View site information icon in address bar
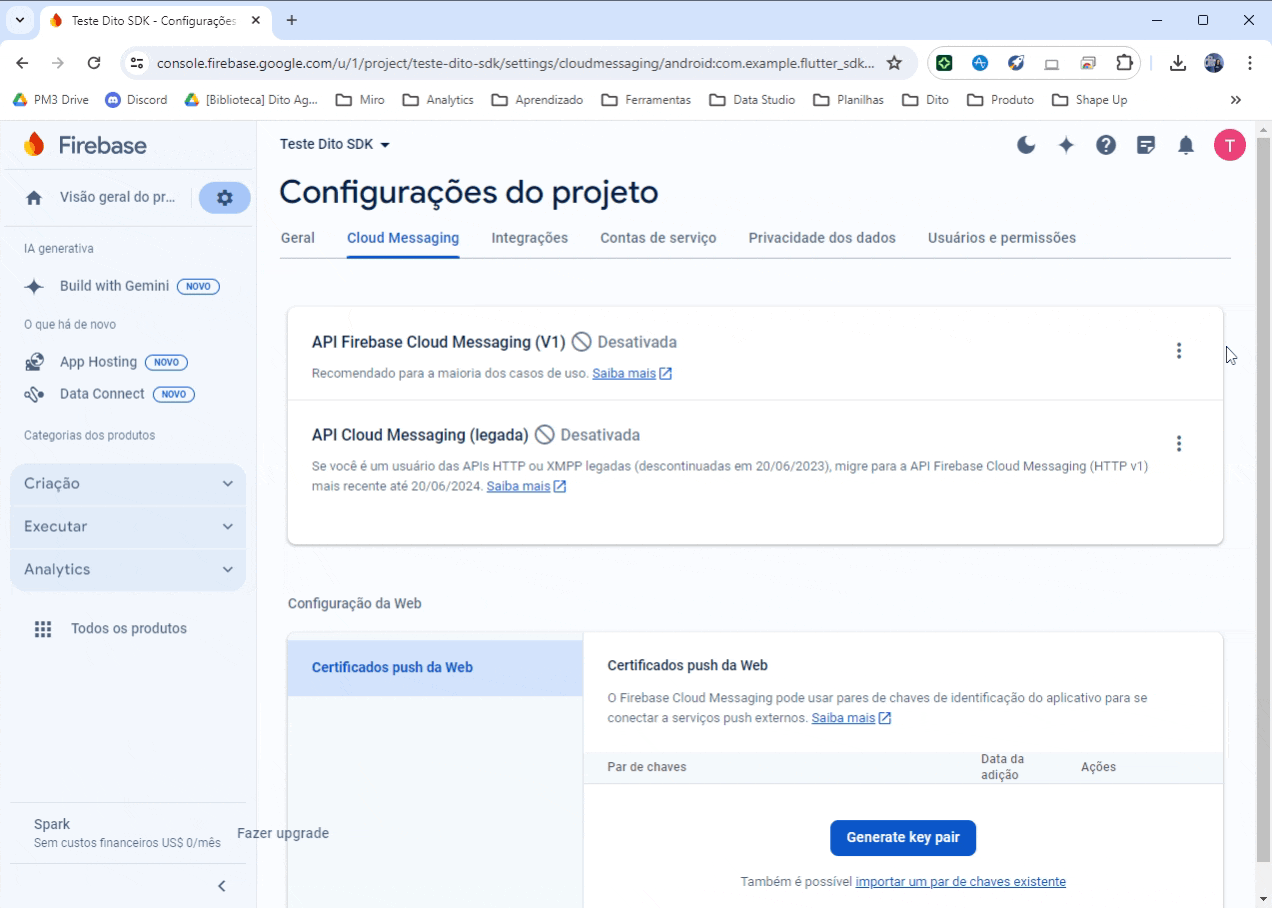The image size is (1272, 908). 138,63
